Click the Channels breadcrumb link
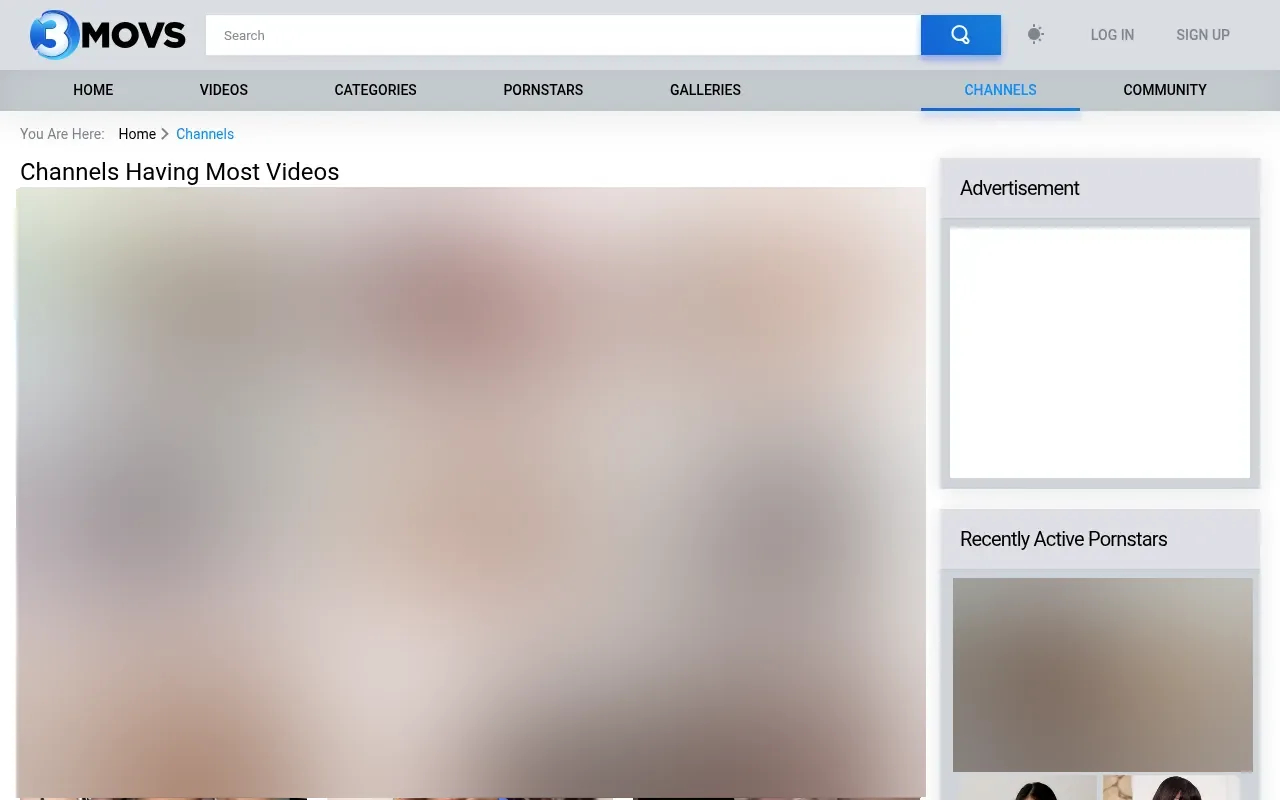 [x=205, y=134]
